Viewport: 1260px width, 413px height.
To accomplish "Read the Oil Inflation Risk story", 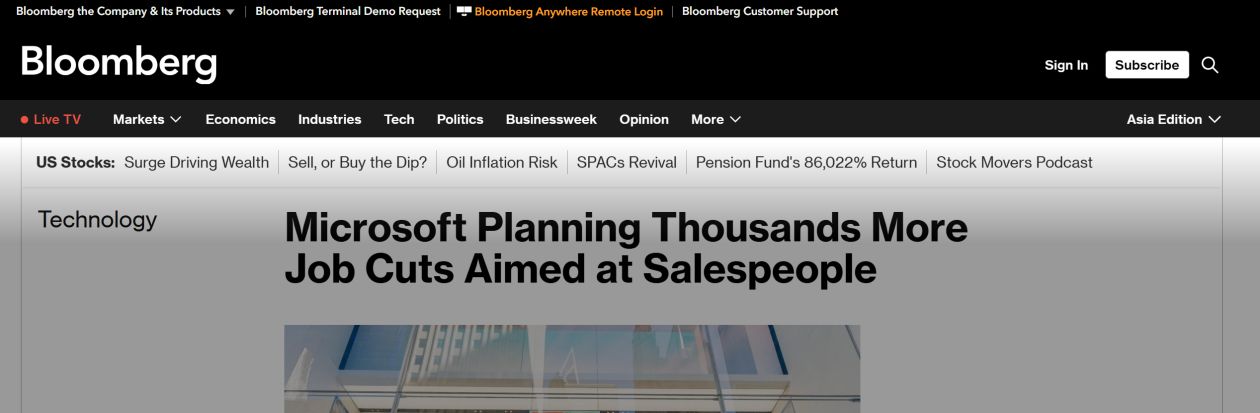I will point(502,162).
